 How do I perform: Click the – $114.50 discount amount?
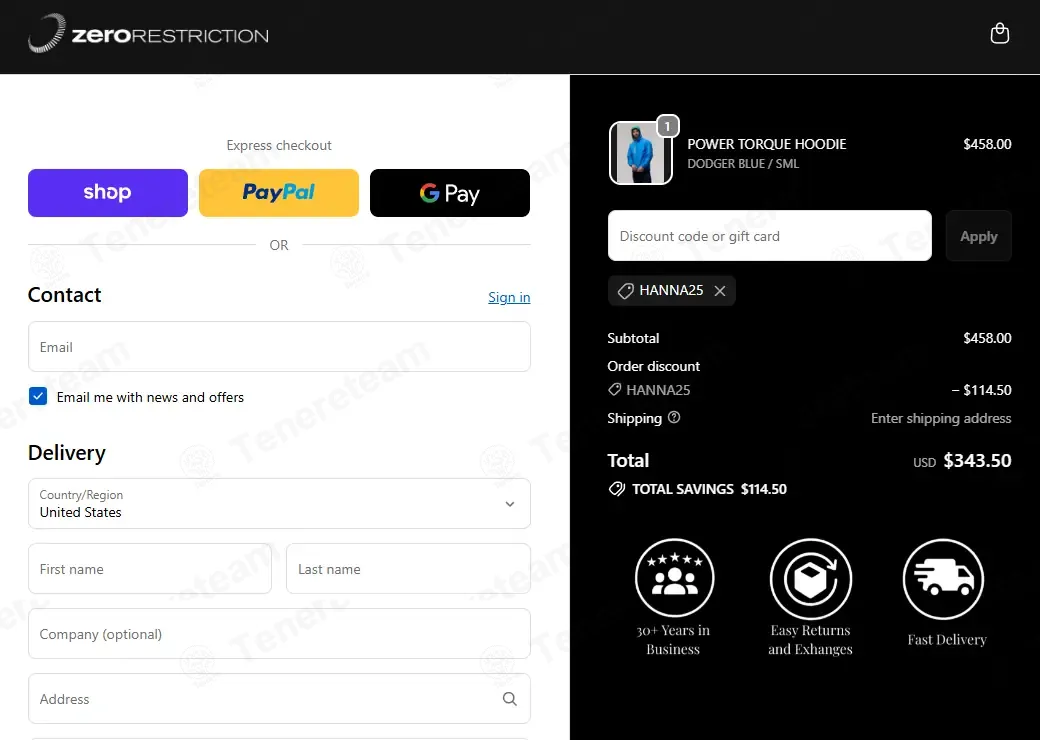click(982, 391)
